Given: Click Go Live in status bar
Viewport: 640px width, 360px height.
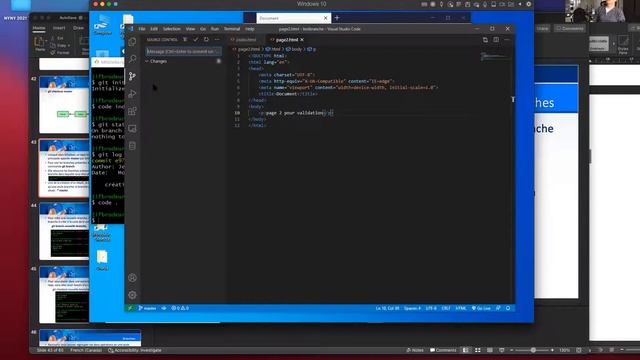Looking at the screenshot, I should [x=481, y=308].
